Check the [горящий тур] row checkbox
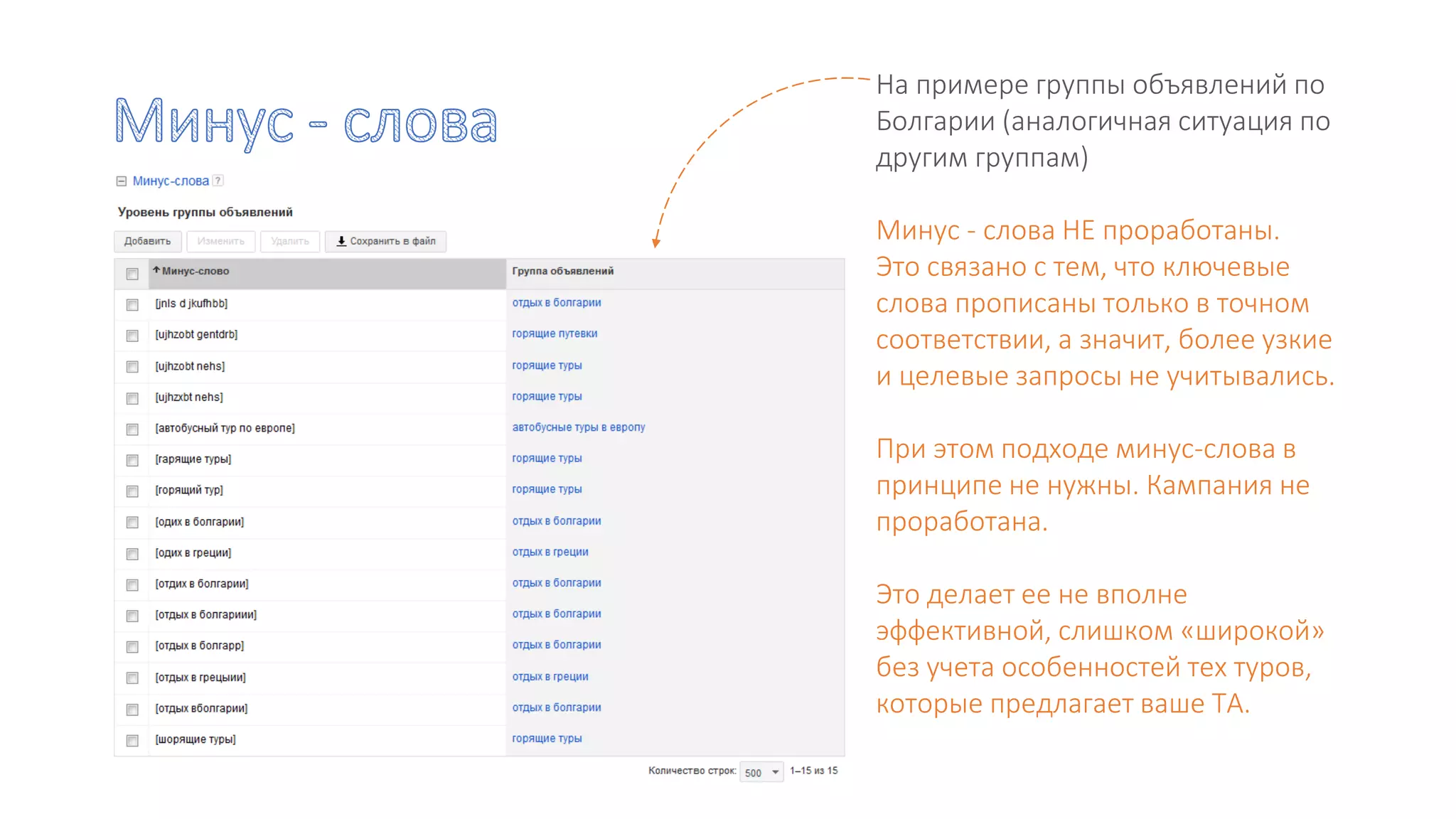Screen dimensions: 1456x819 132,491
